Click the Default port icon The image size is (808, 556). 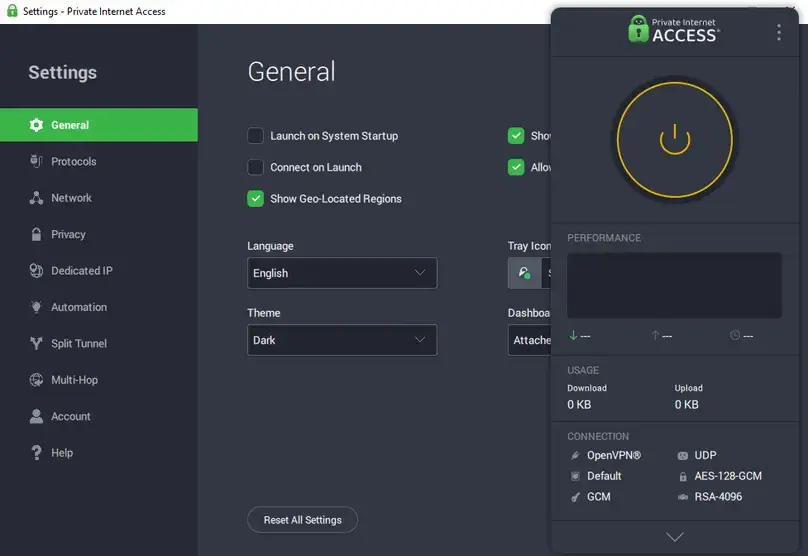(575, 476)
